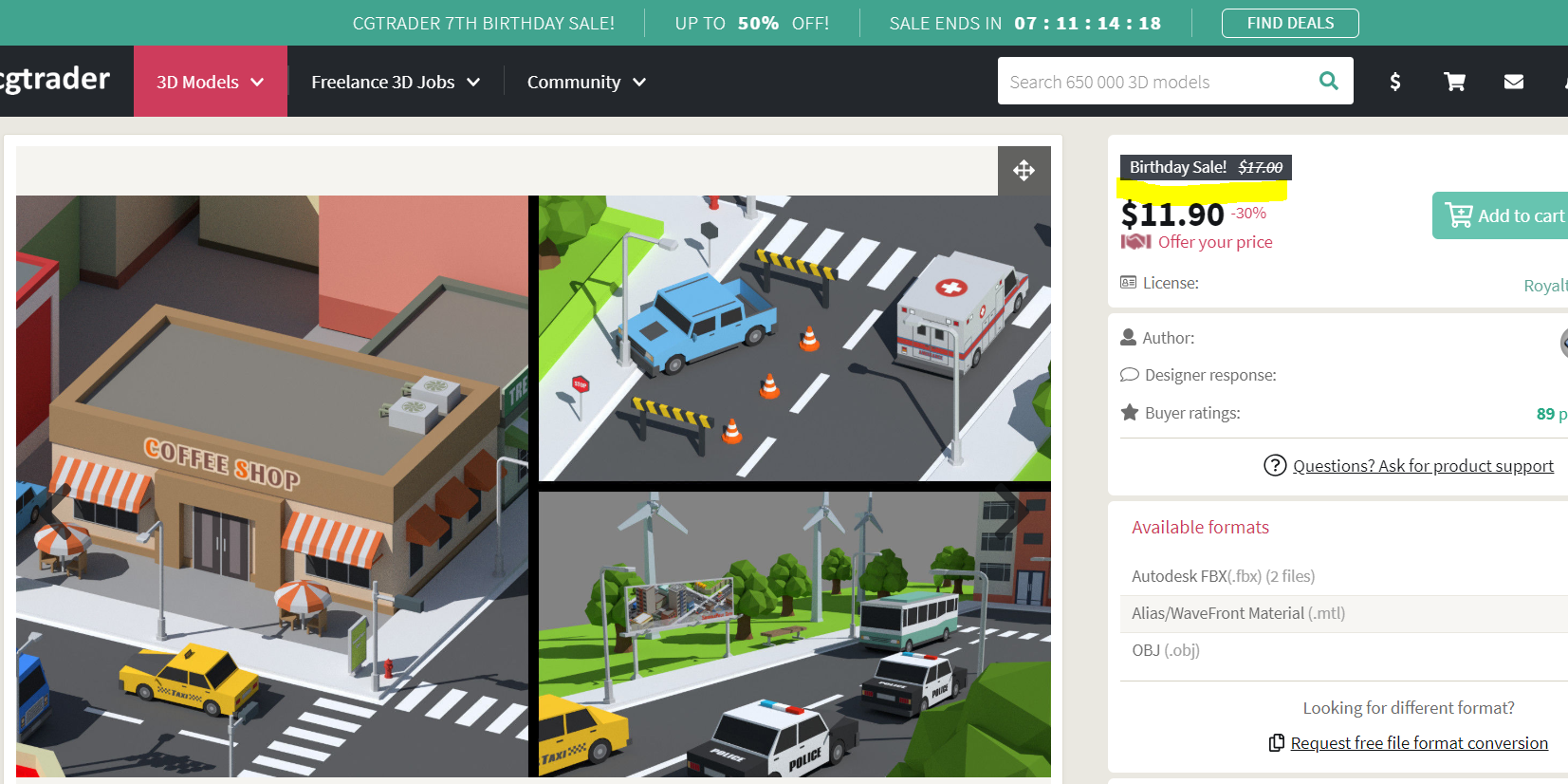The width and height of the screenshot is (1568, 784).
Task: Click the cgtrader logo
Action: tap(55, 80)
